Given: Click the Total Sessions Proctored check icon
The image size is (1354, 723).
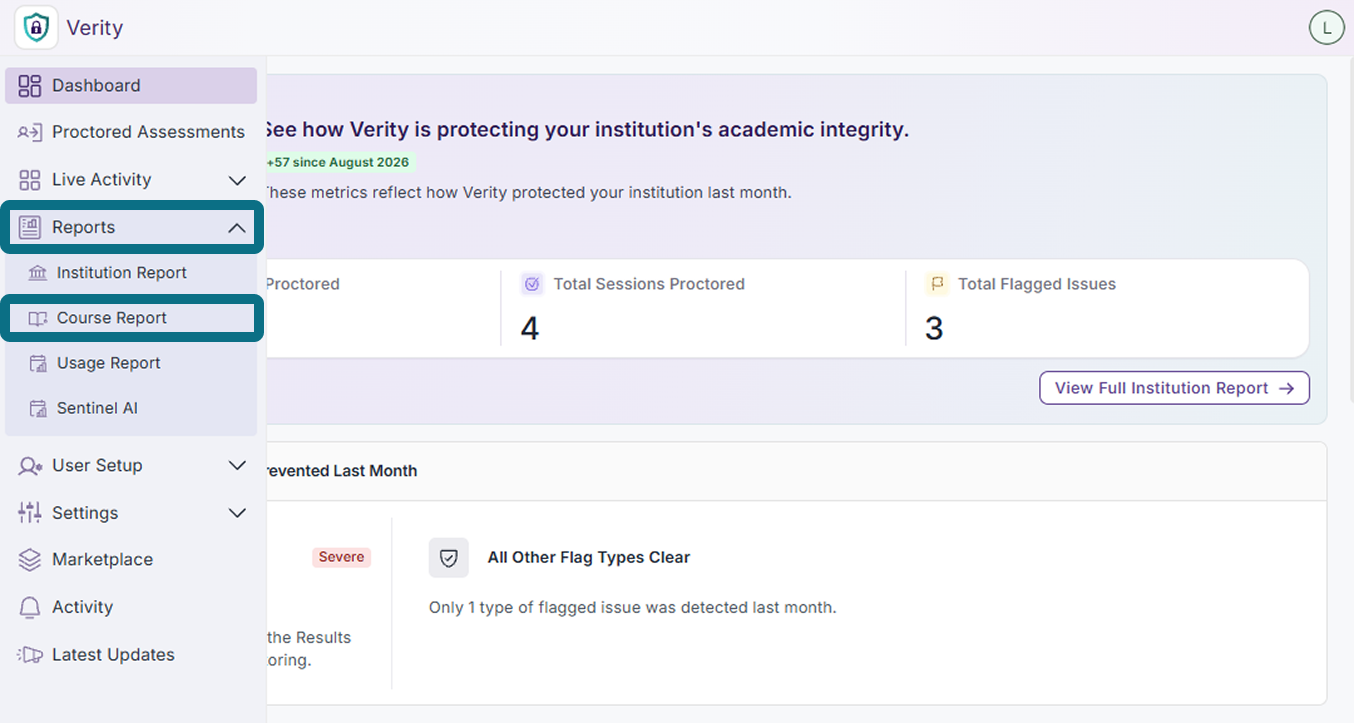Looking at the screenshot, I should point(532,284).
